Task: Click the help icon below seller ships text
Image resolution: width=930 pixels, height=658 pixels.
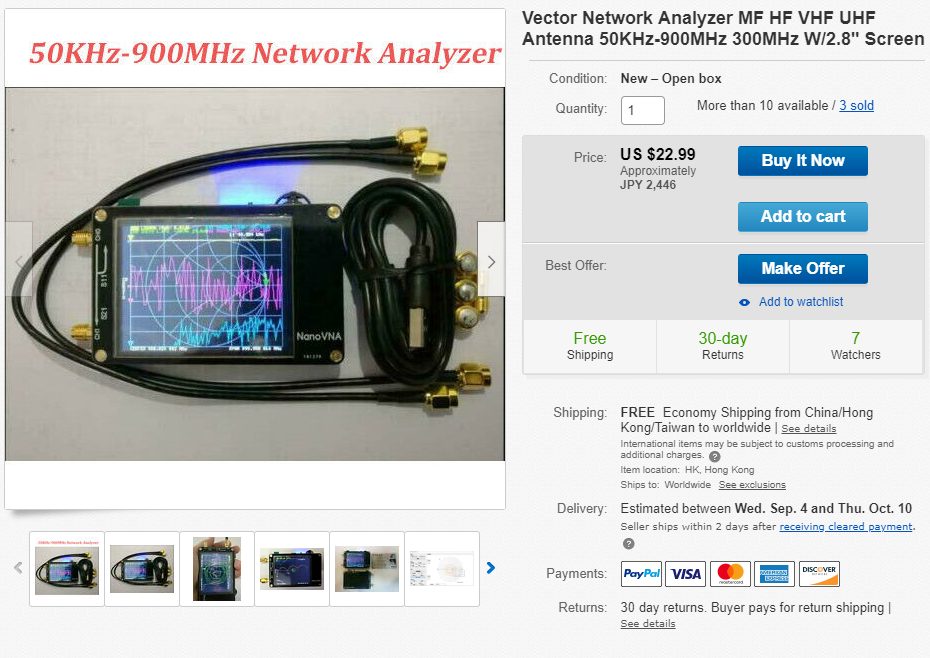Action: (629, 543)
